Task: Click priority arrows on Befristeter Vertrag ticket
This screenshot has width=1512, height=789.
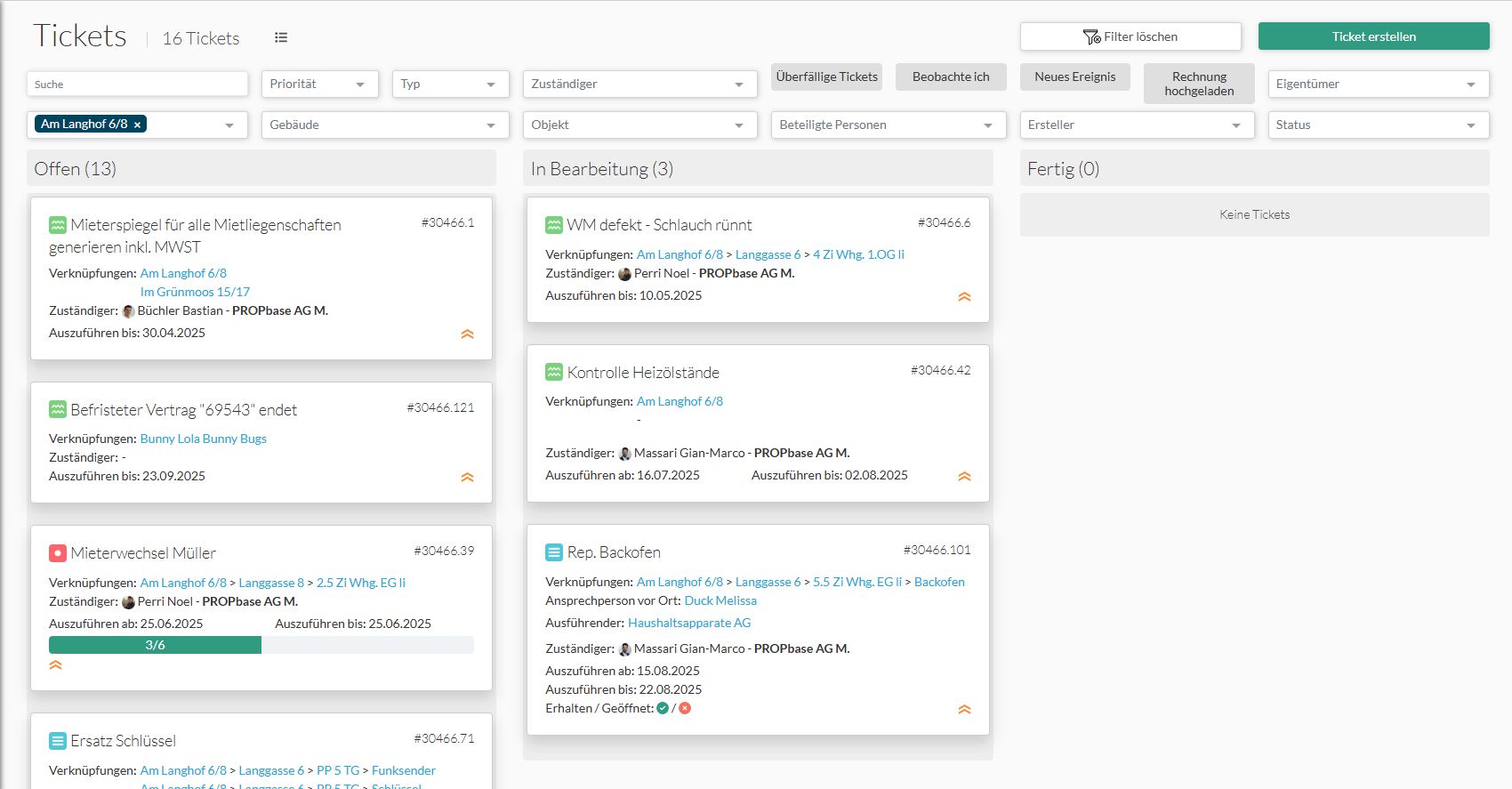Action: (467, 478)
